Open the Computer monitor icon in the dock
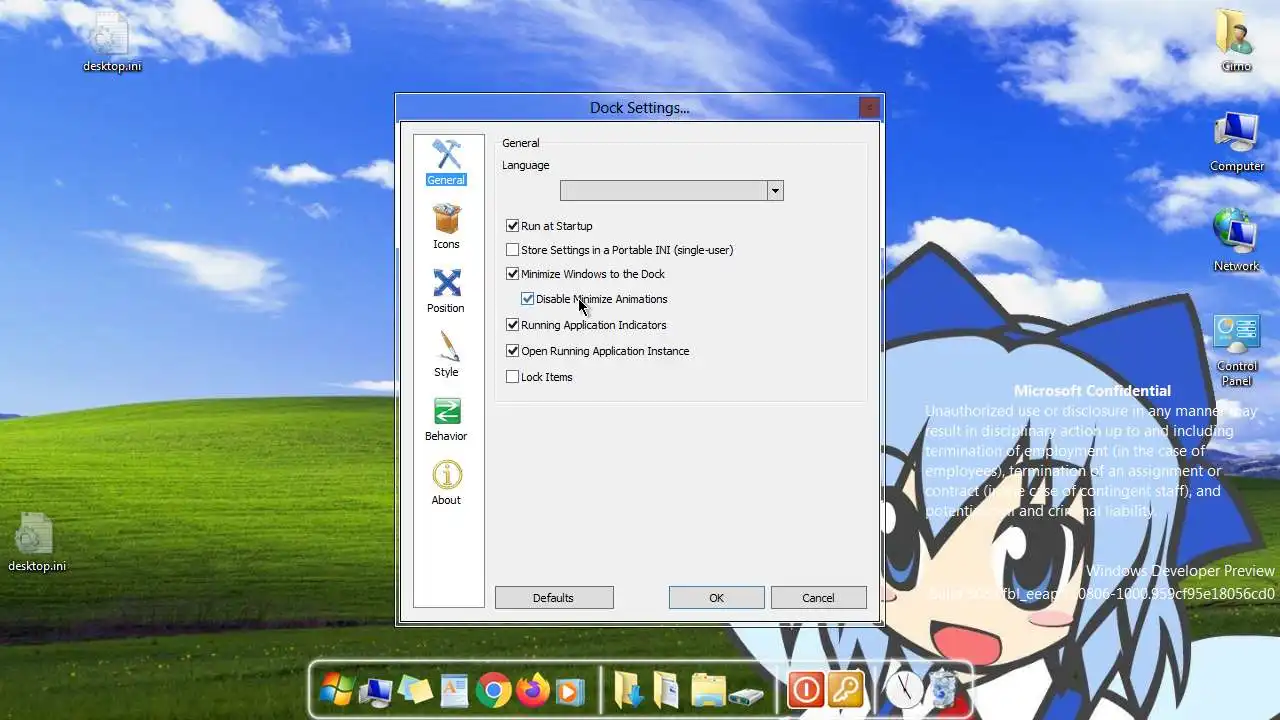This screenshot has height=720, width=1280. point(376,690)
